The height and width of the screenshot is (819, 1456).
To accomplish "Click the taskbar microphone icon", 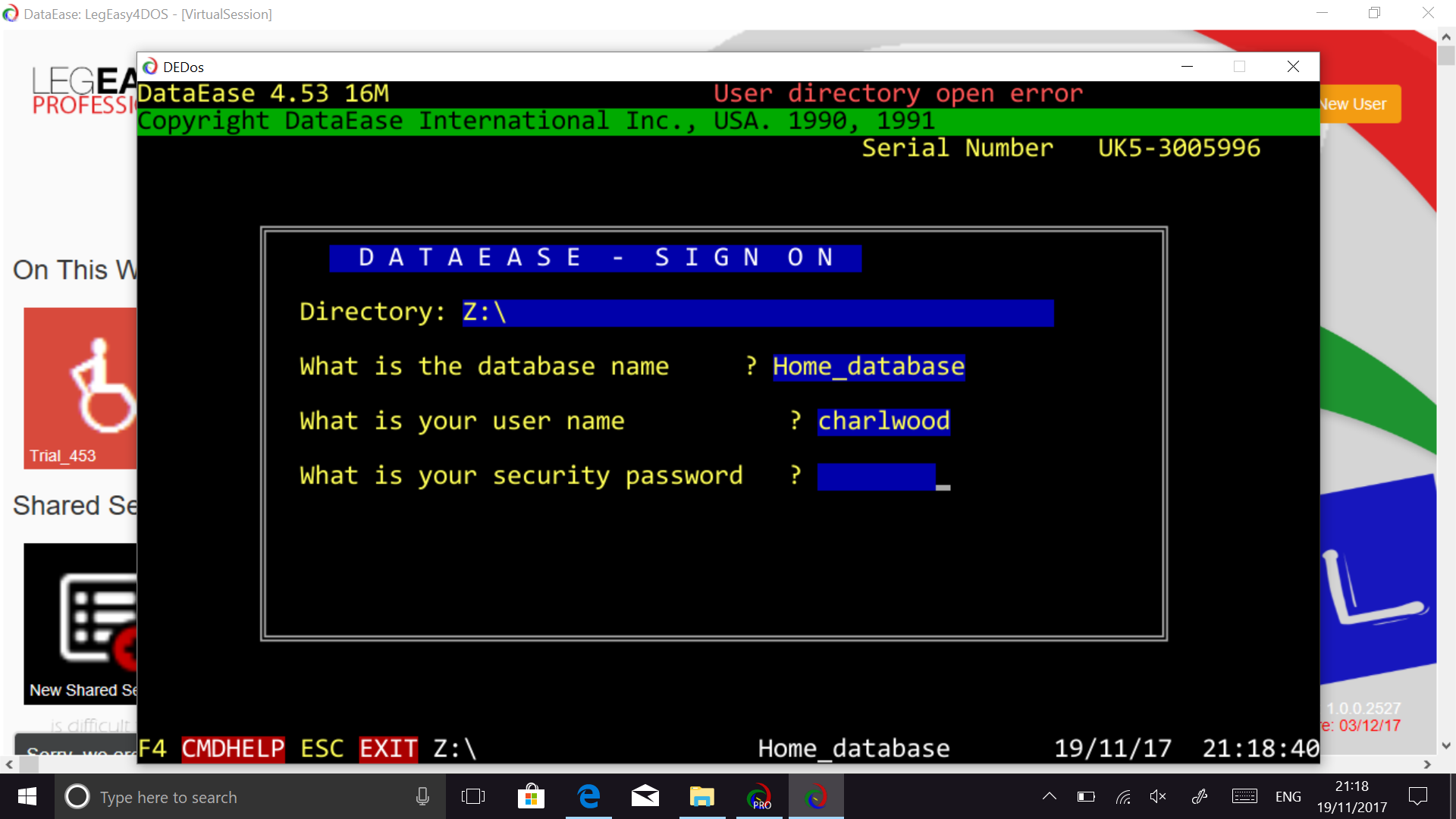I will click(x=422, y=797).
